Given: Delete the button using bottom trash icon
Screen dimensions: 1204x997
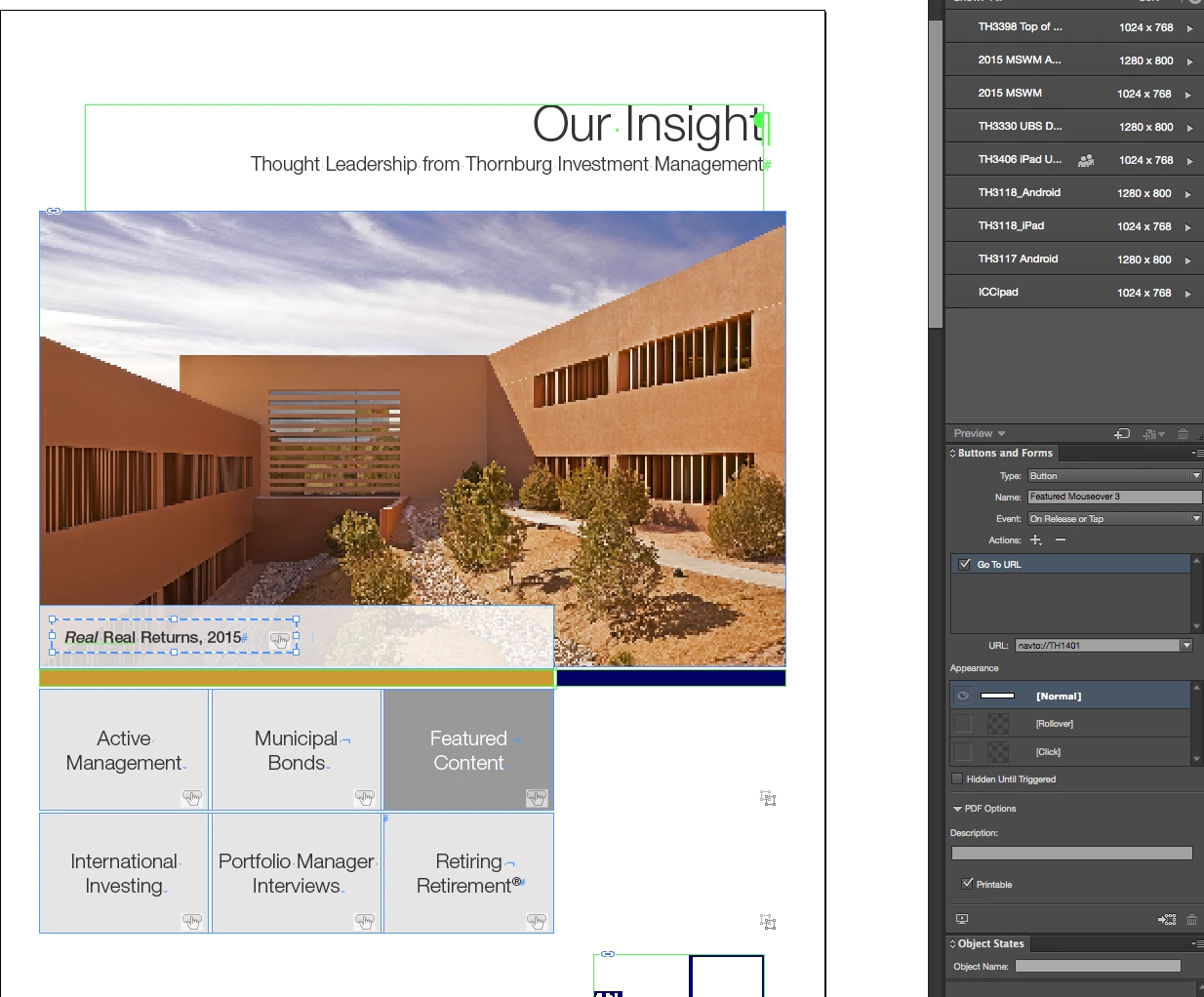Looking at the screenshot, I should pos(1191,919).
